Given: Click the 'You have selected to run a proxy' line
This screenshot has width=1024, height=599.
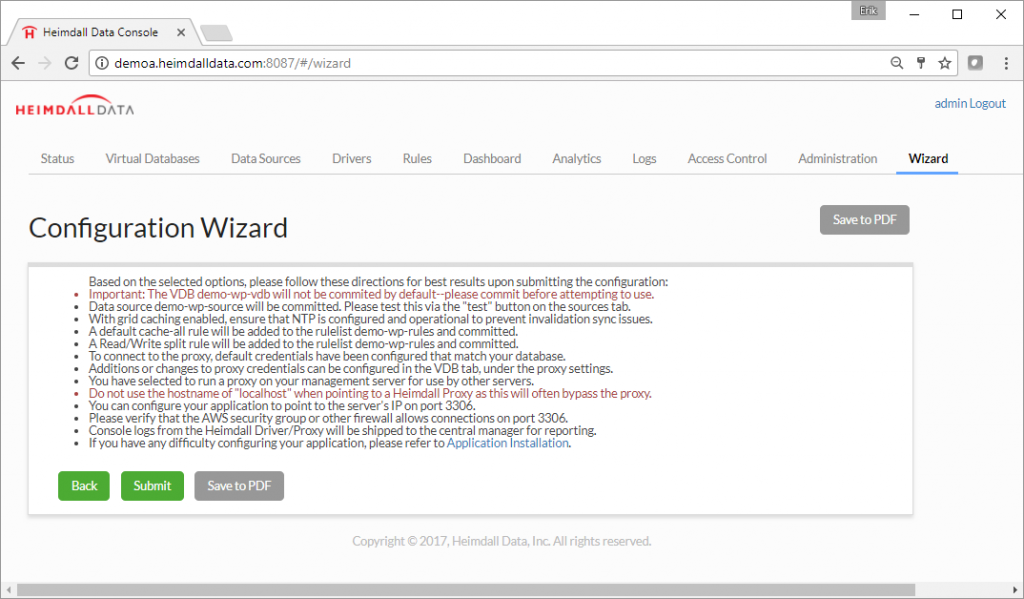Looking at the screenshot, I should tap(311, 381).
